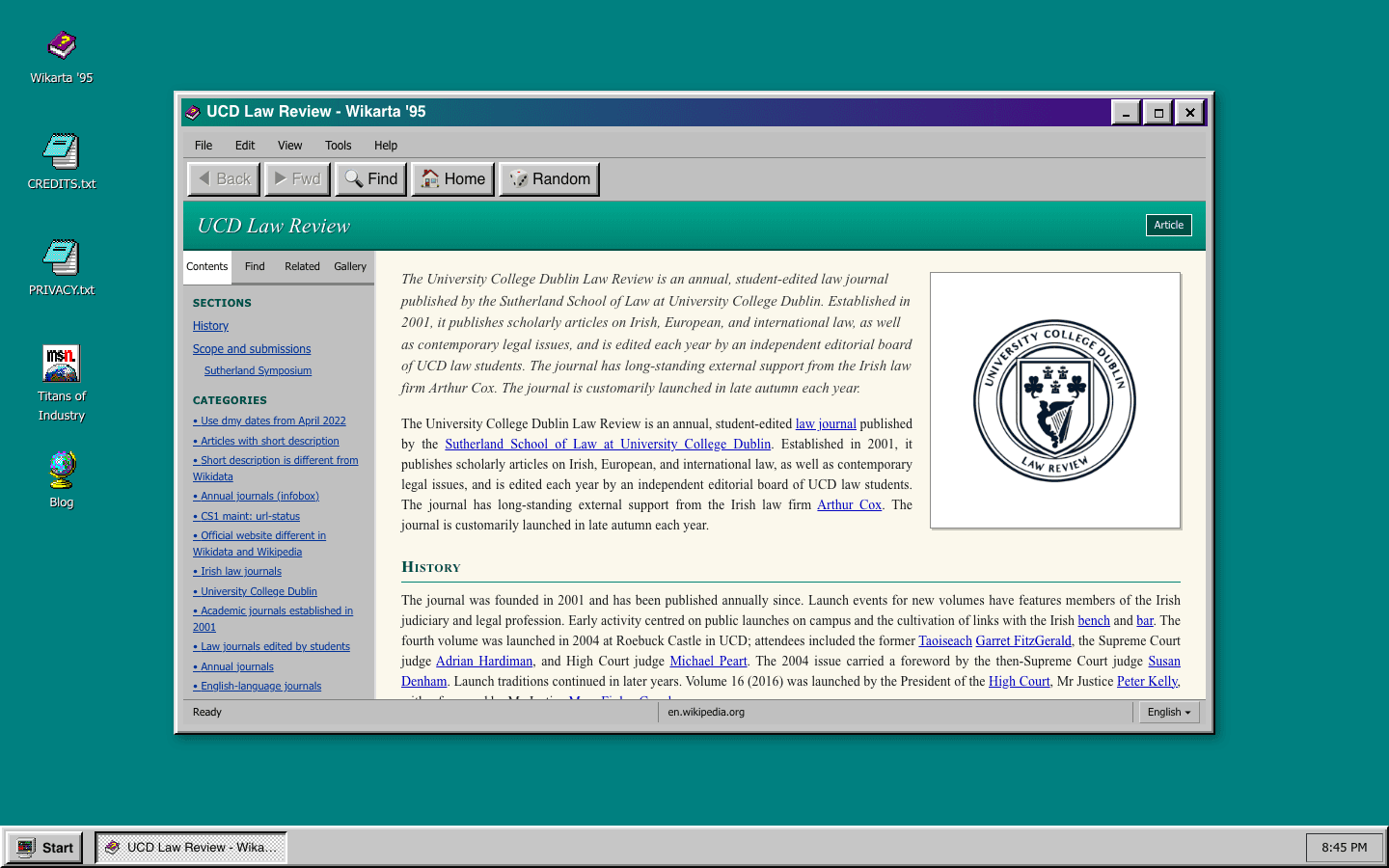This screenshot has height=868, width=1389.
Task: Follow the Michael Peart link
Action: coord(709,661)
